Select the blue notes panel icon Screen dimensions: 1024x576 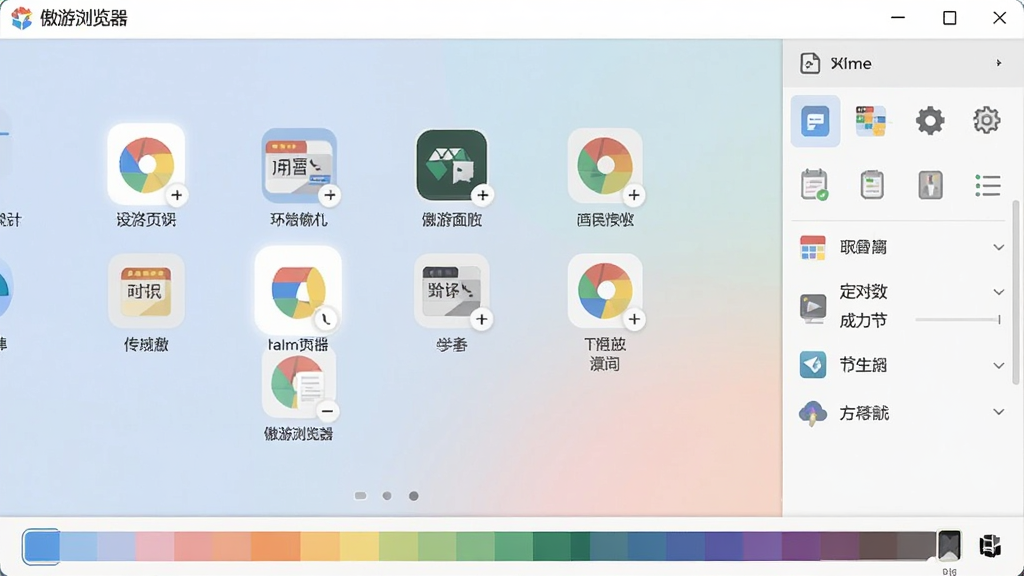click(816, 121)
